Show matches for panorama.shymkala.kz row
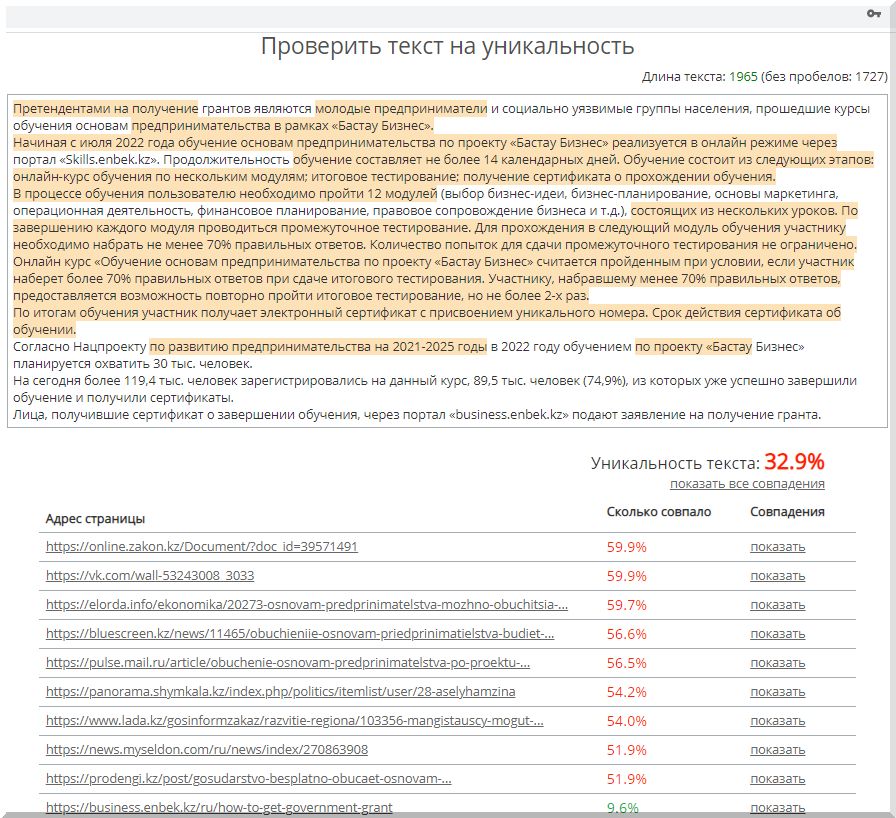896x818 pixels. coord(778,693)
